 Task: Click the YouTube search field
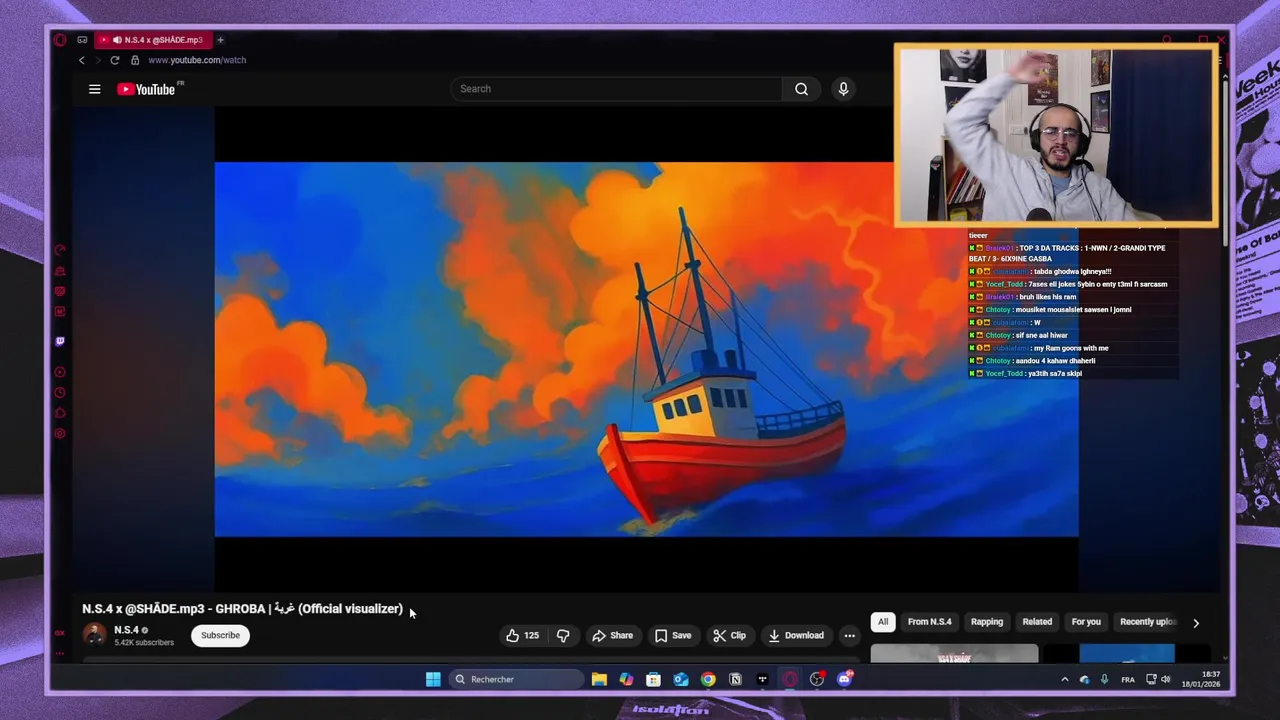[x=616, y=89]
